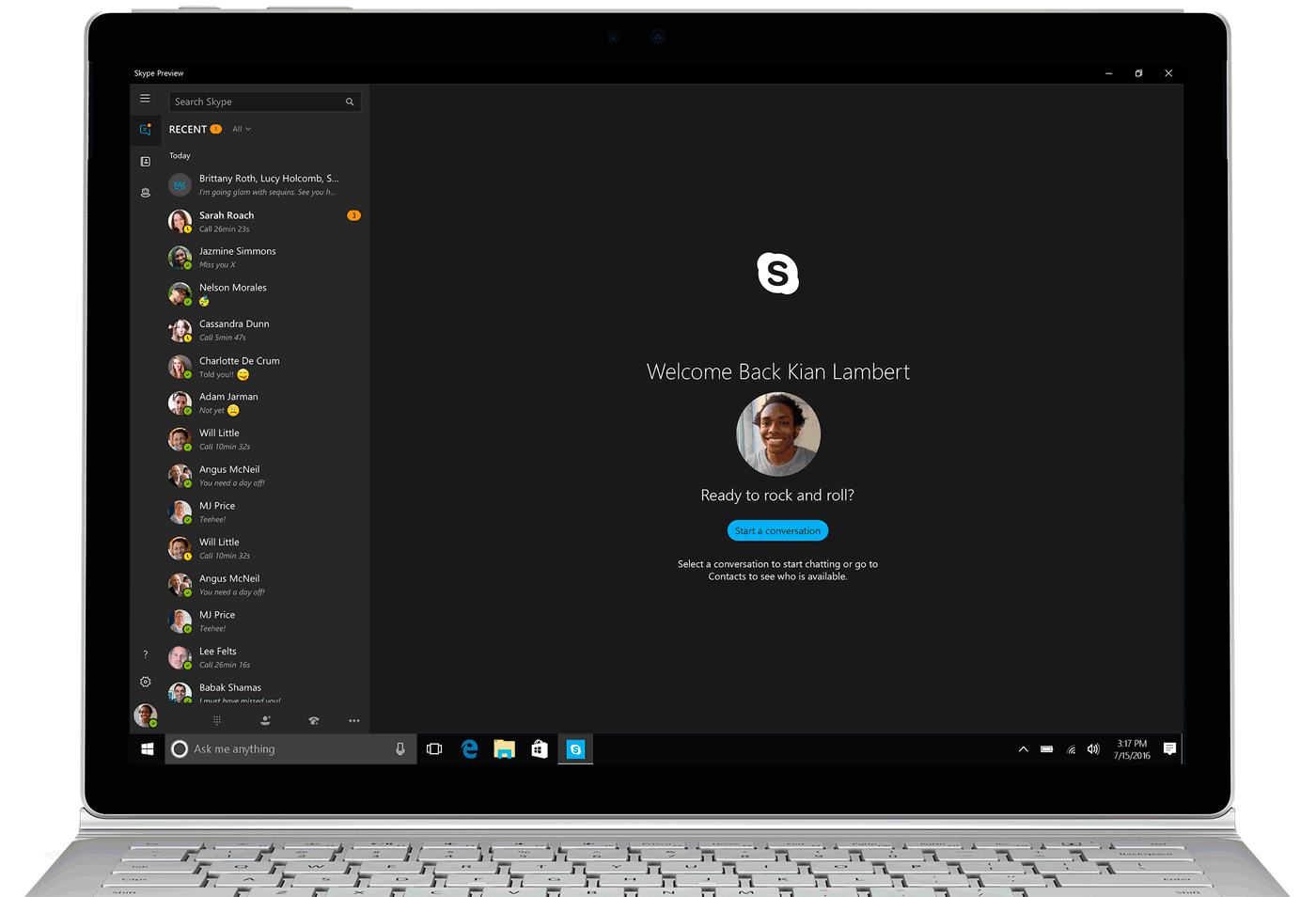This screenshot has height=897, width=1316.
Task: Open Microsoft Edge from the taskbar
Action: click(x=470, y=749)
